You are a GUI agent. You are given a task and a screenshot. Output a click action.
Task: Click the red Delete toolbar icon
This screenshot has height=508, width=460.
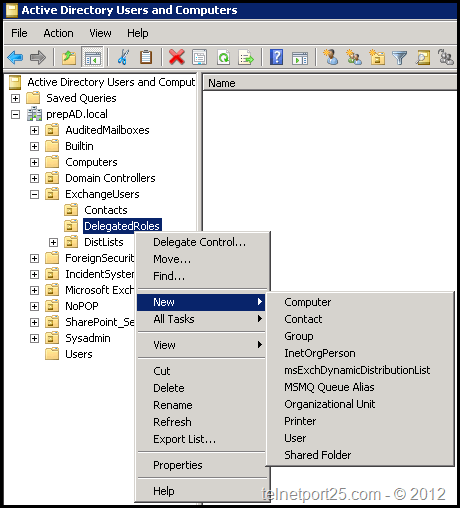[x=177, y=57]
